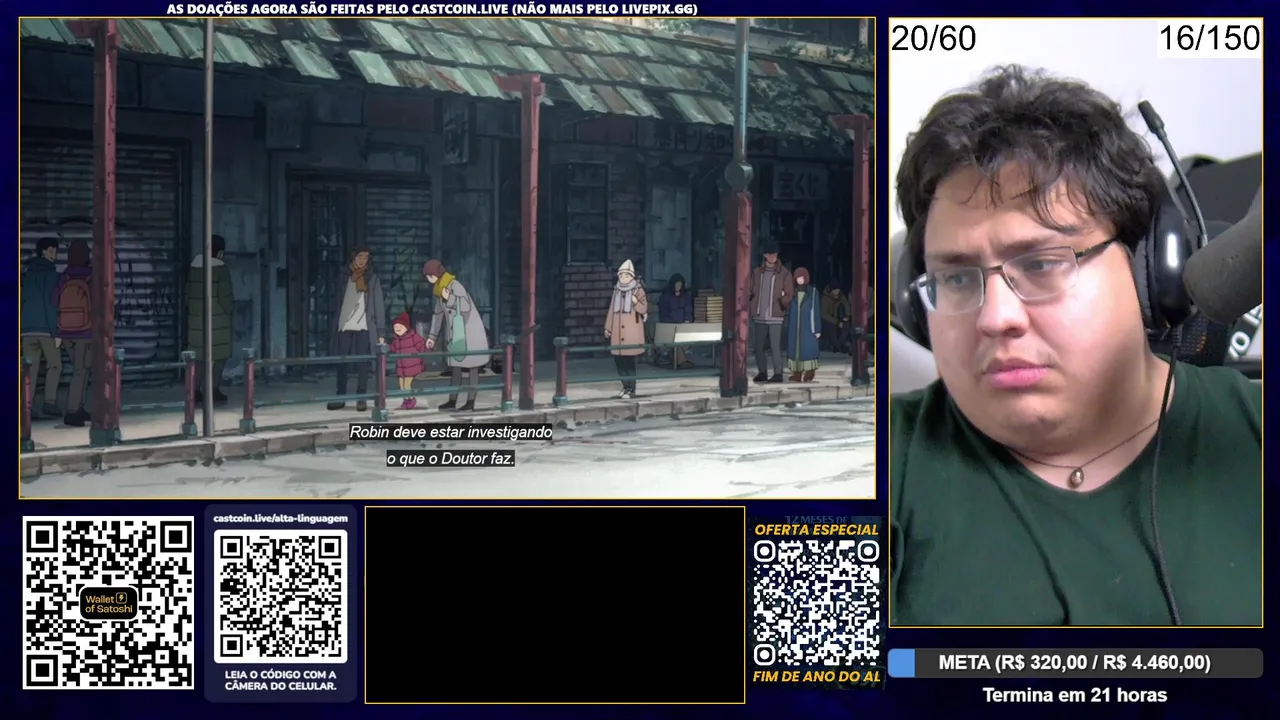This screenshot has width=1280, height=720.
Task: Click the Oferta Especial QR code
Action: click(816, 603)
